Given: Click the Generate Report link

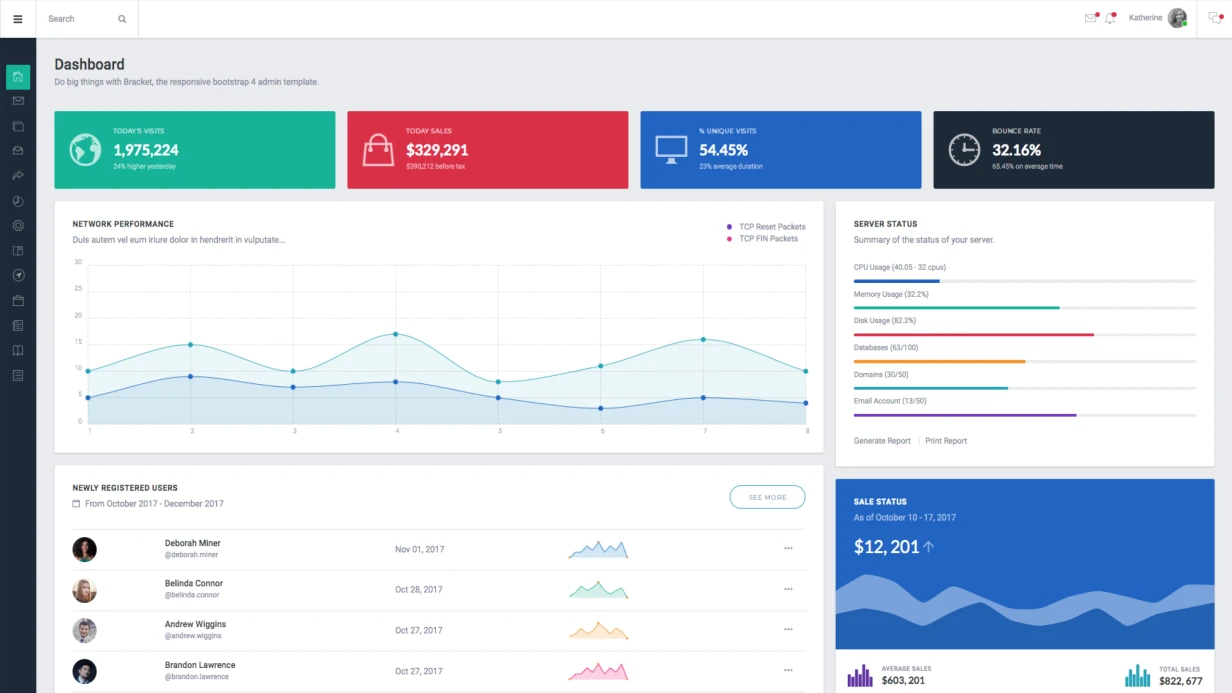Looking at the screenshot, I should (882, 441).
